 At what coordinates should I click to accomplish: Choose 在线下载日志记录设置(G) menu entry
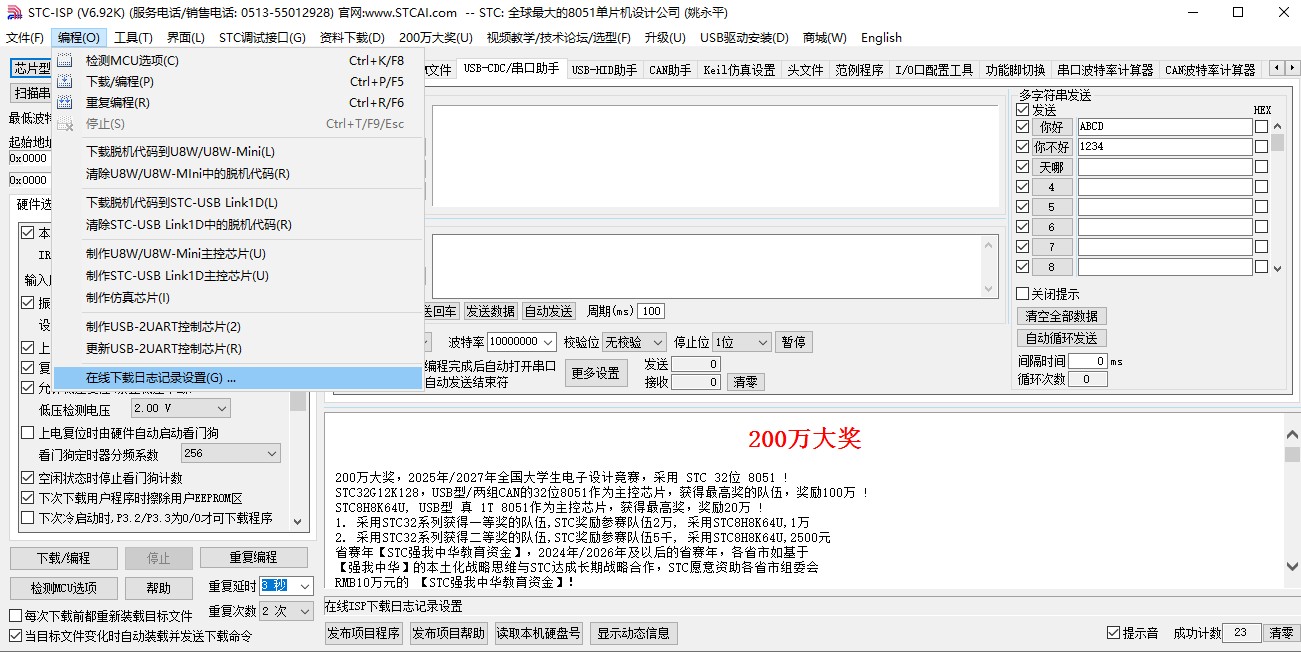(238, 378)
